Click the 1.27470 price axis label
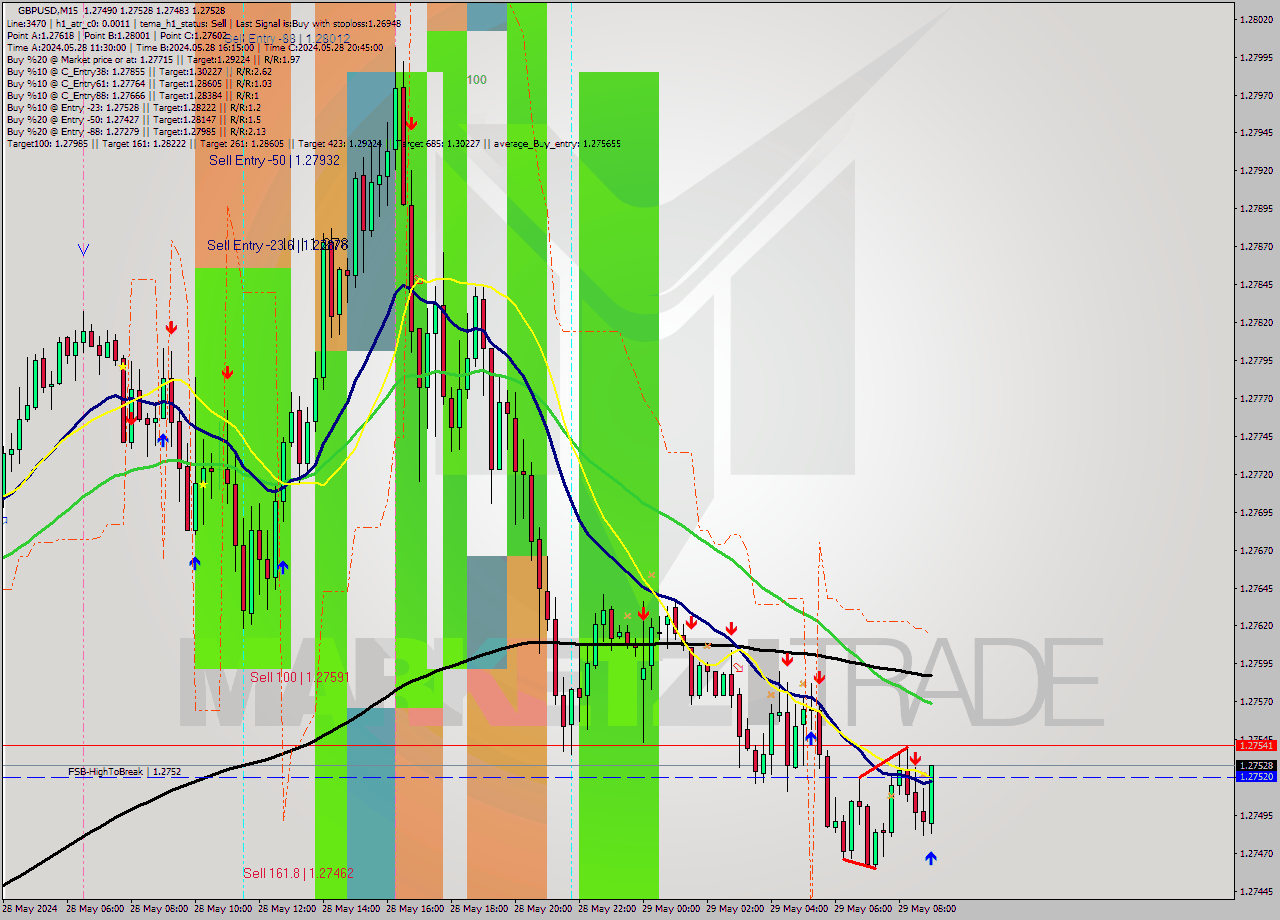 (x=1256, y=853)
